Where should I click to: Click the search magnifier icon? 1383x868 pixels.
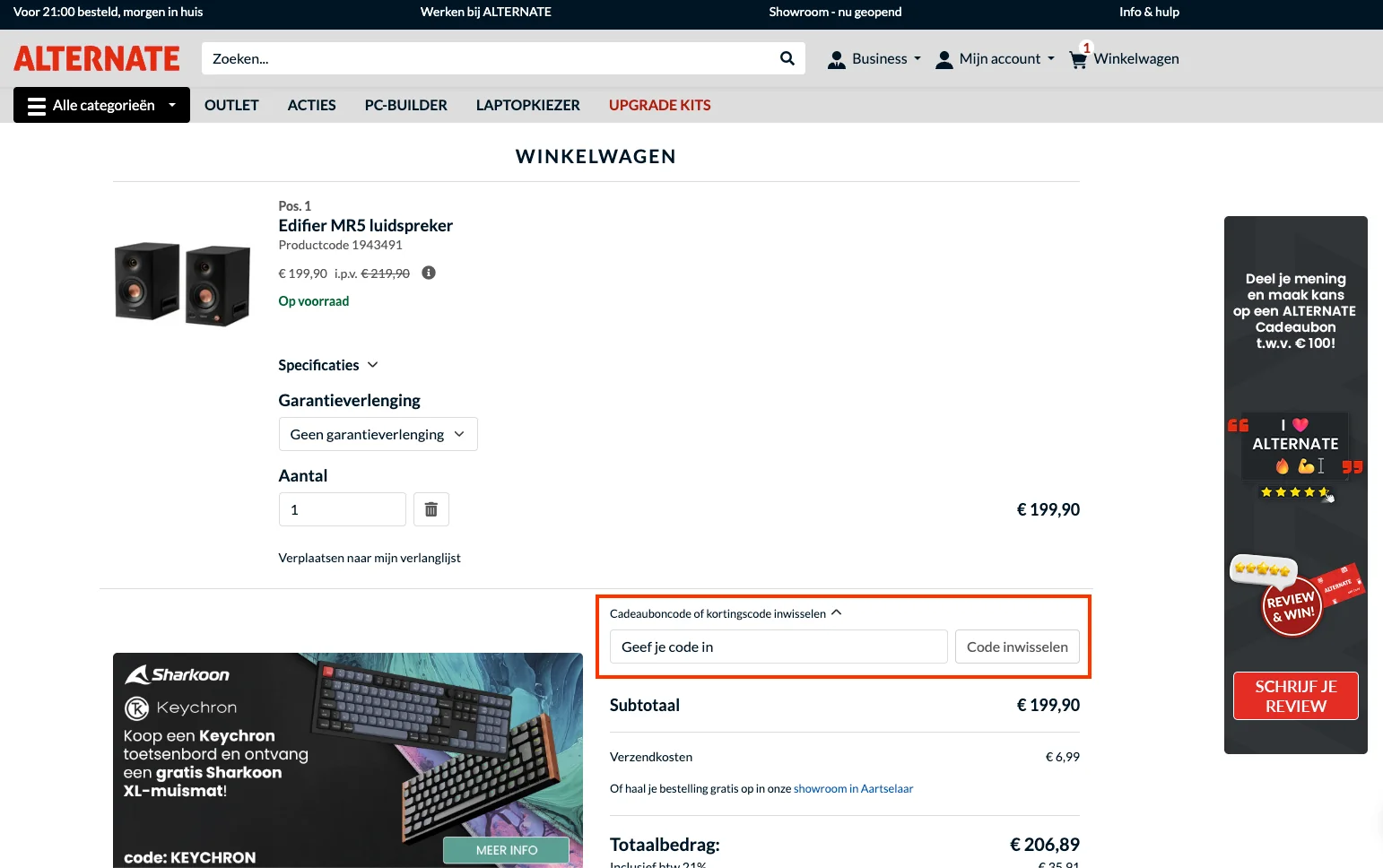coord(787,57)
